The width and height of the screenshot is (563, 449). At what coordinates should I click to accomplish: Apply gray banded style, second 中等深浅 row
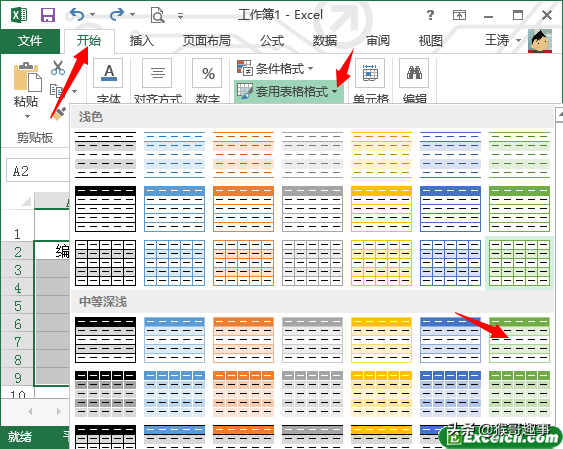click(x=312, y=394)
